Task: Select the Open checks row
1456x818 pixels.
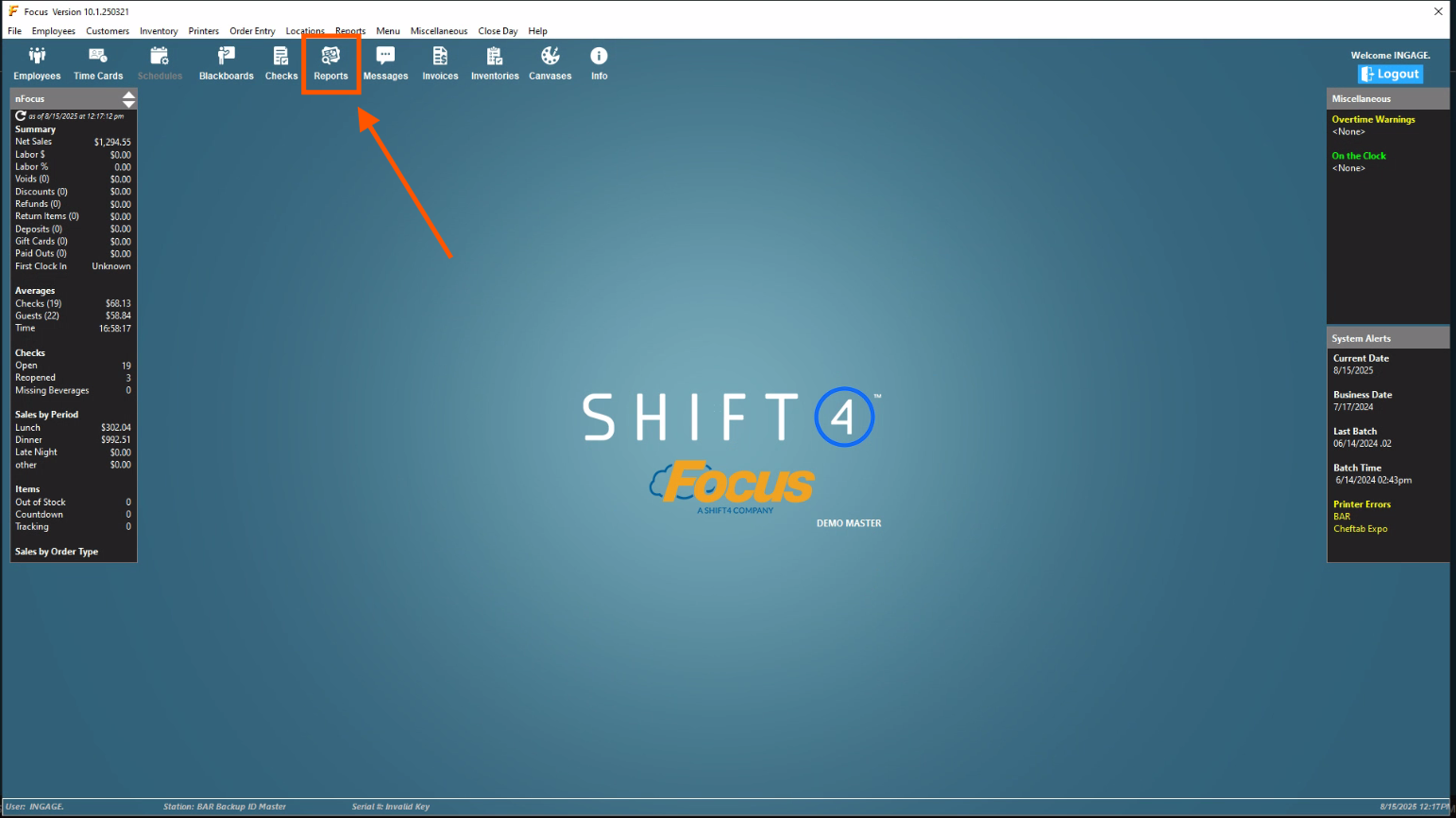Action: click(x=73, y=366)
